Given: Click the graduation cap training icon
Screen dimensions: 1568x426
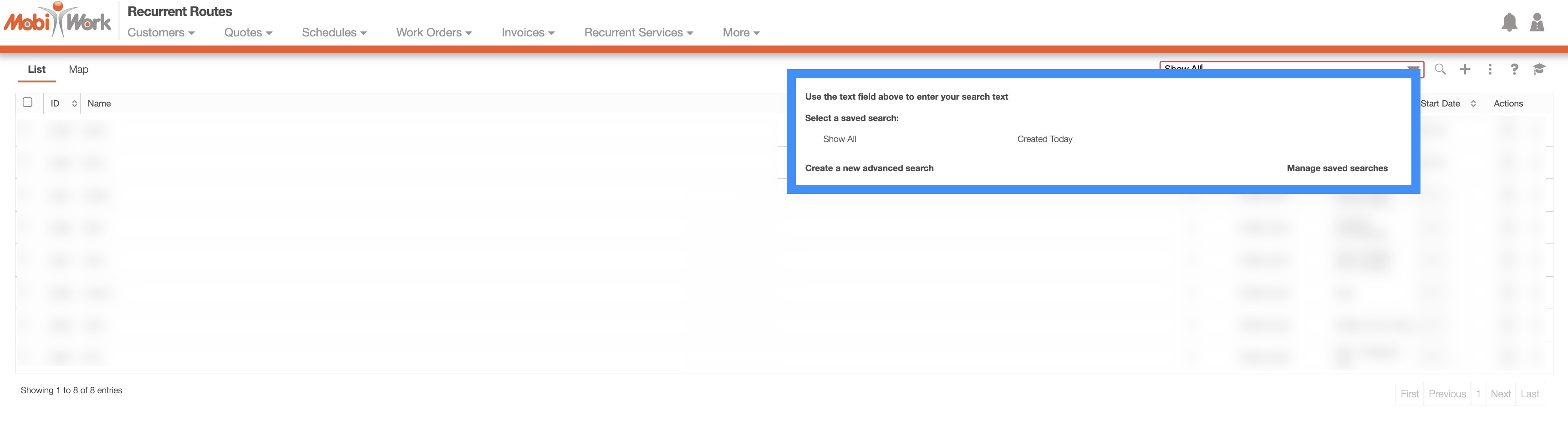Looking at the screenshot, I should [x=1539, y=69].
